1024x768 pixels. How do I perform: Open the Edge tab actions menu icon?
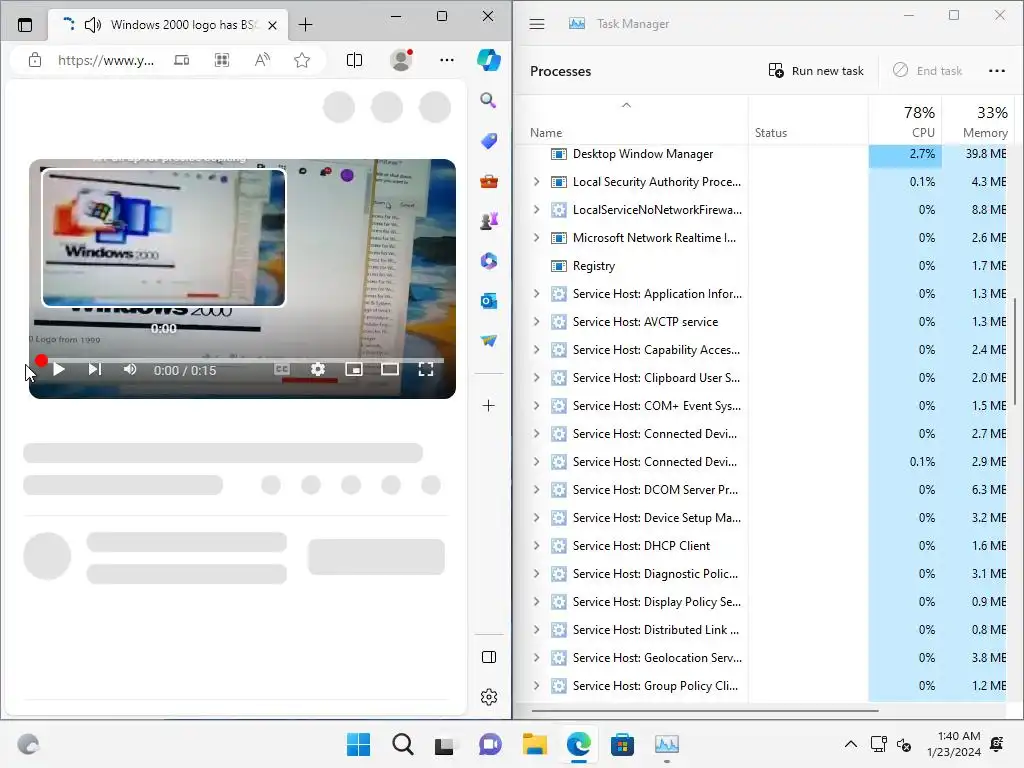tap(25, 25)
